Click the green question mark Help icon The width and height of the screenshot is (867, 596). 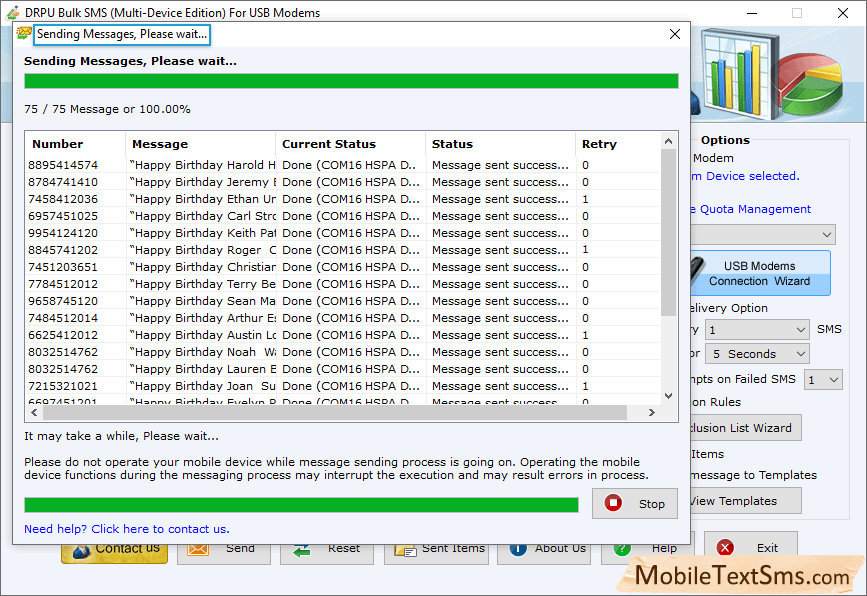tap(622, 548)
